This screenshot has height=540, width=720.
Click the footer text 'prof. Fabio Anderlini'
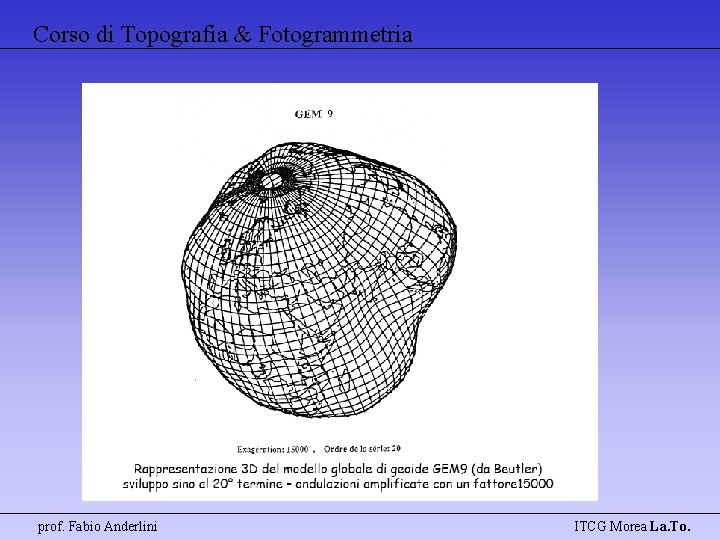pyautogui.click(x=97, y=526)
